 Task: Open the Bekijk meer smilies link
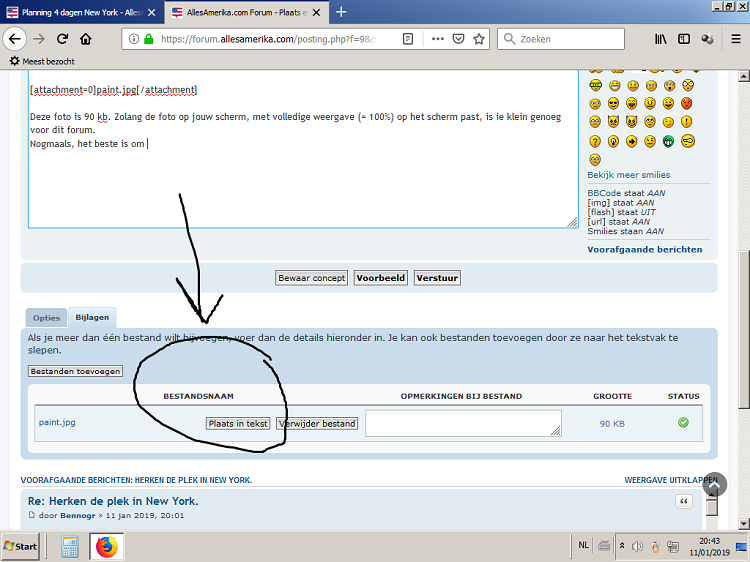point(628,175)
